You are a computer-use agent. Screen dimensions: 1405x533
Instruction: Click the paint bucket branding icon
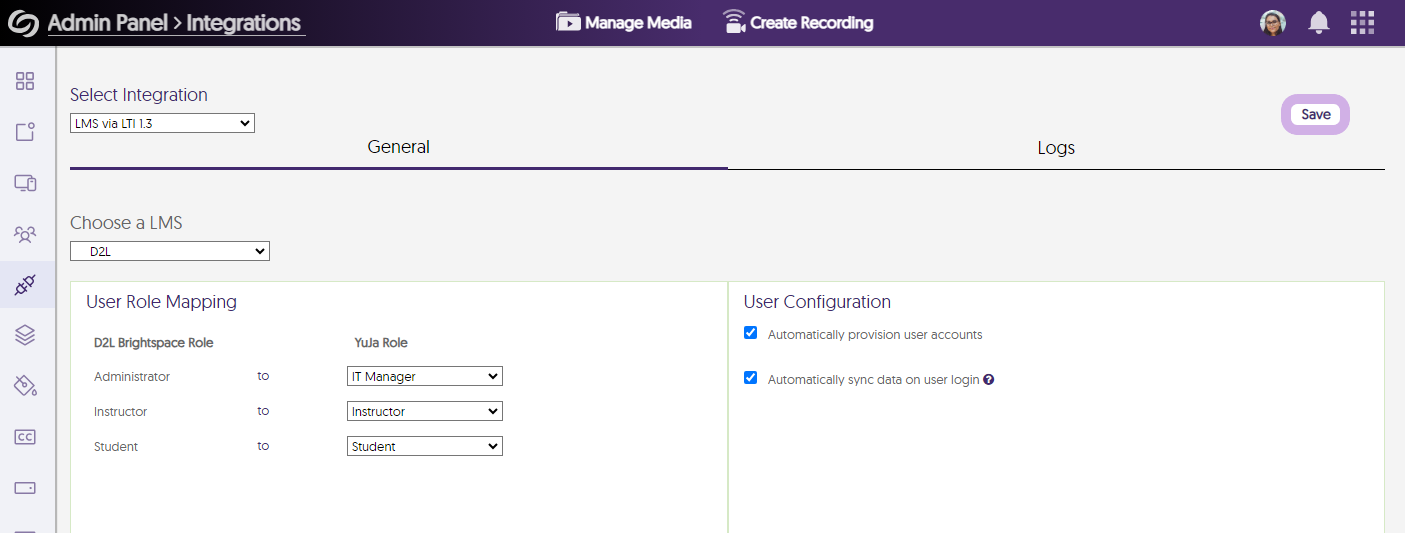(25, 386)
